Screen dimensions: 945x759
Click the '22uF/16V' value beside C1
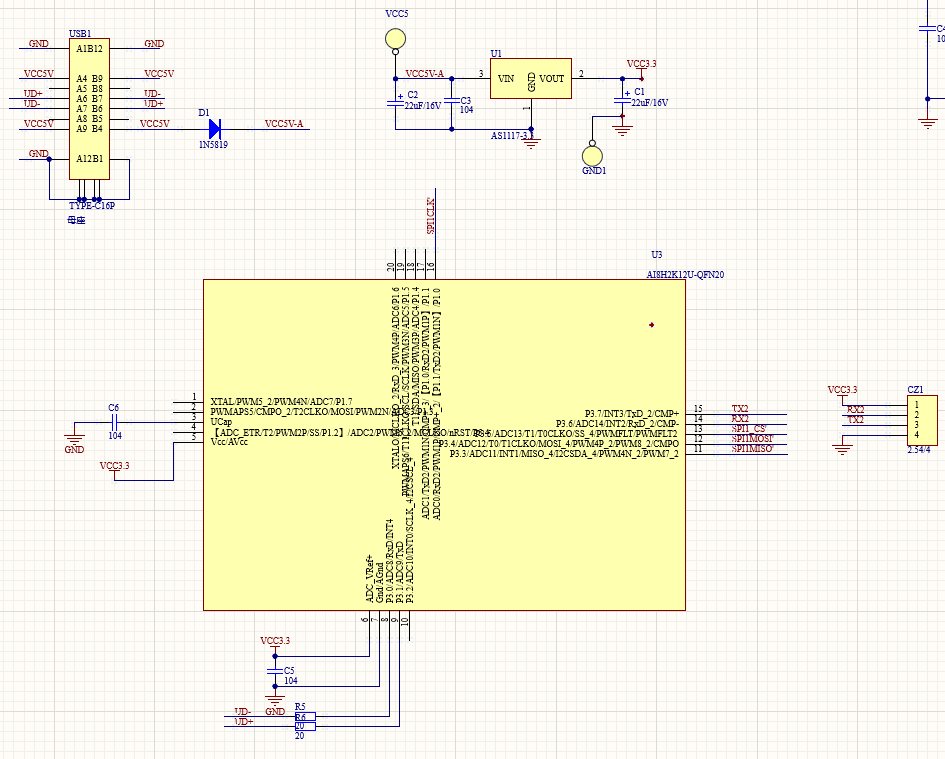pos(650,102)
